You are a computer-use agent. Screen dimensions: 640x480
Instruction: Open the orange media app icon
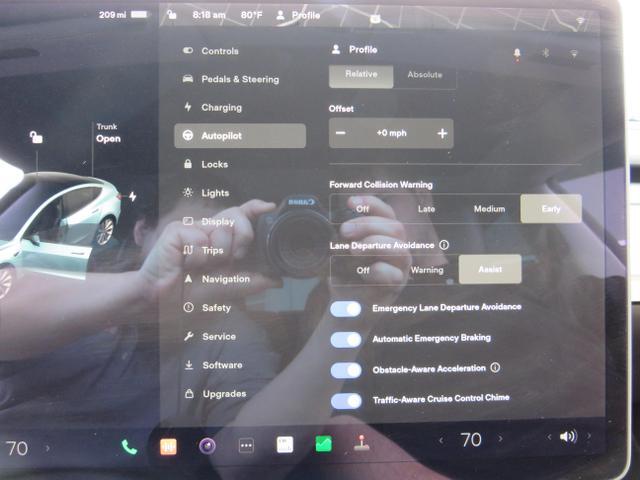click(168, 447)
